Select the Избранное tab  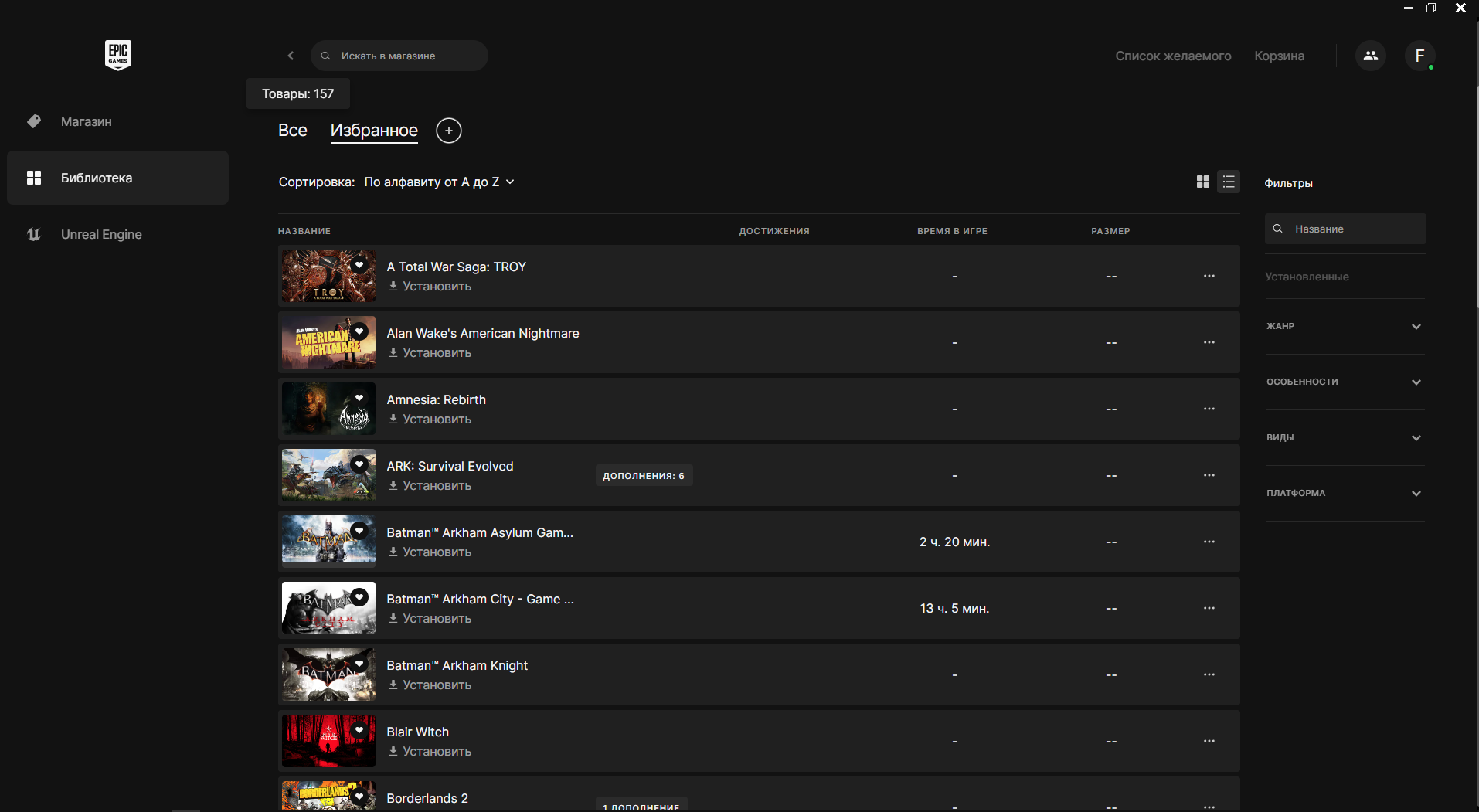(x=374, y=131)
